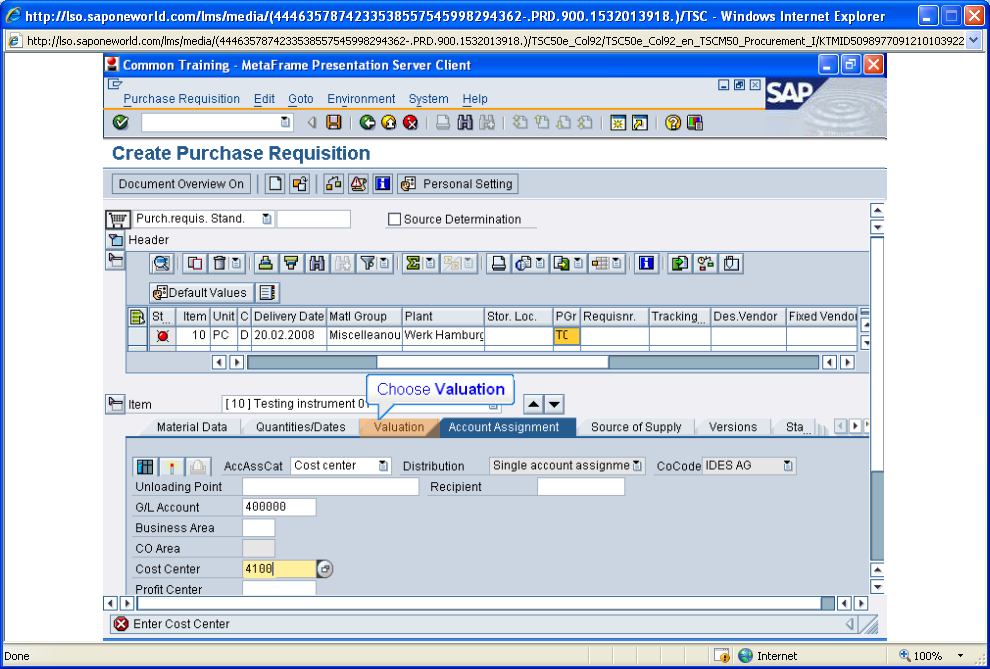Click the table grid icon beside AccAssCat
The image size is (990, 669).
pyautogui.click(x=145, y=466)
